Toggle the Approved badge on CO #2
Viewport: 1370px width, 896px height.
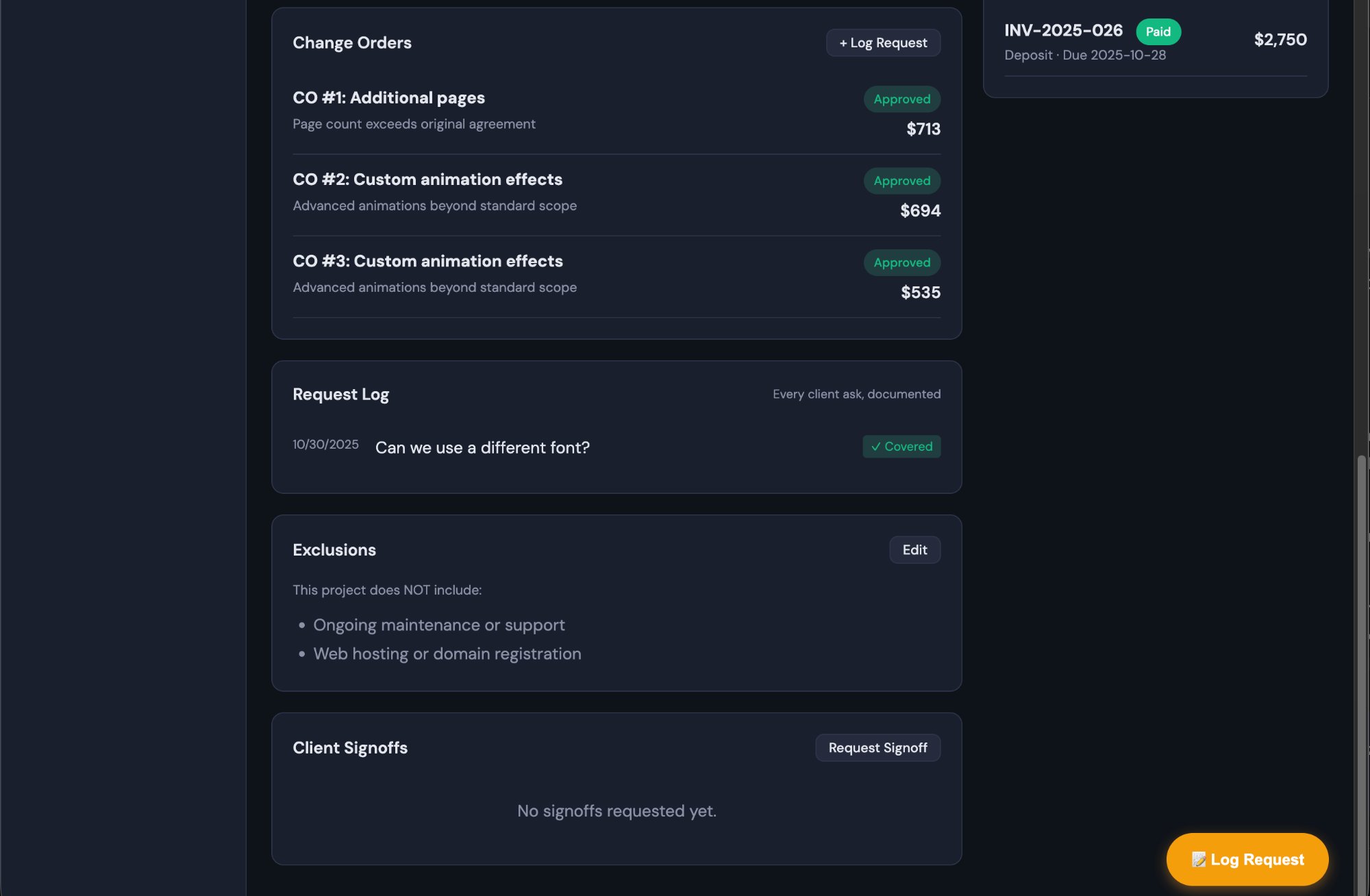pyautogui.click(x=901, y=181)
